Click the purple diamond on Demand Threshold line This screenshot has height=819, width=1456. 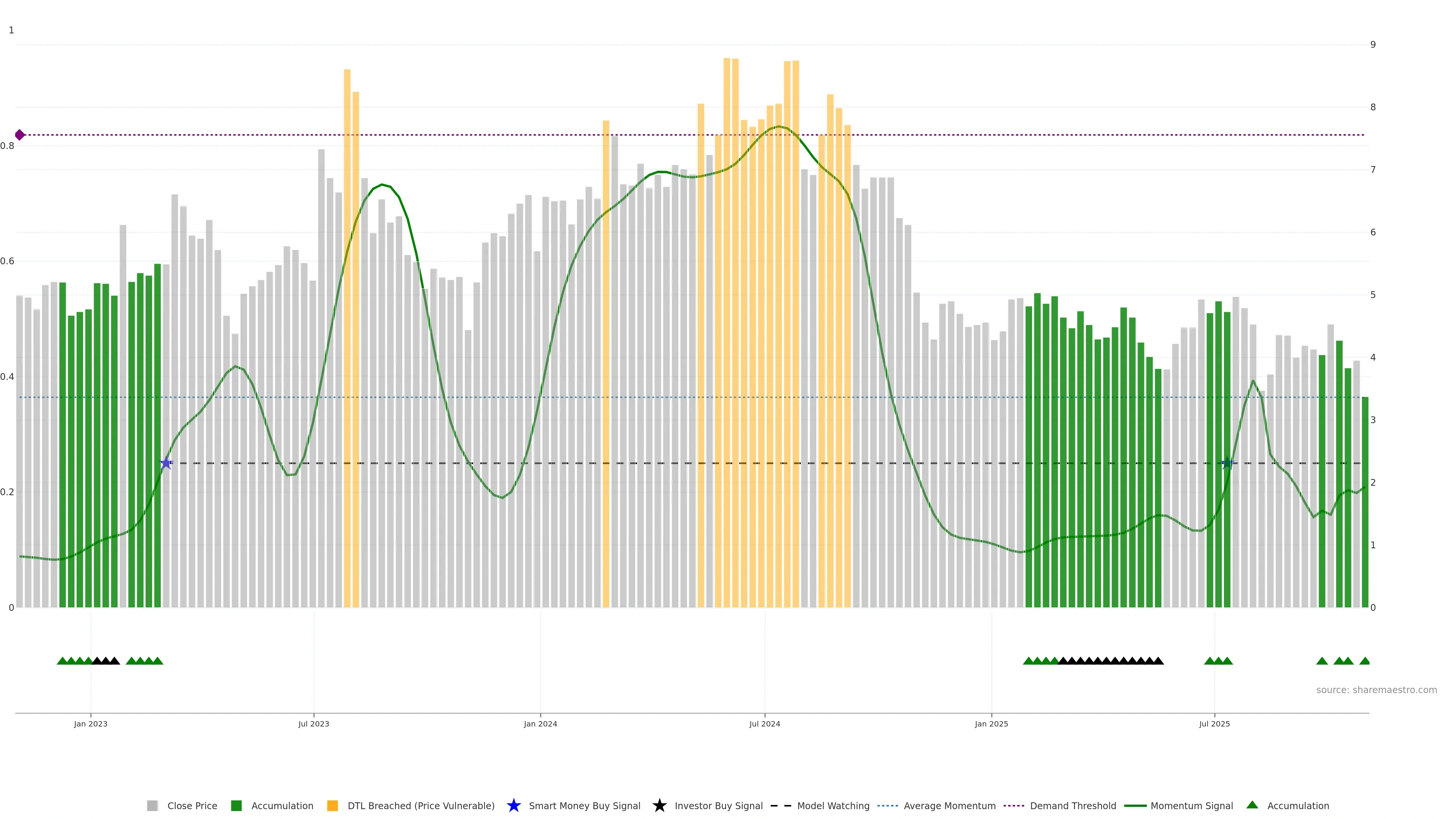pyautogui.click(x=20, y=135)
